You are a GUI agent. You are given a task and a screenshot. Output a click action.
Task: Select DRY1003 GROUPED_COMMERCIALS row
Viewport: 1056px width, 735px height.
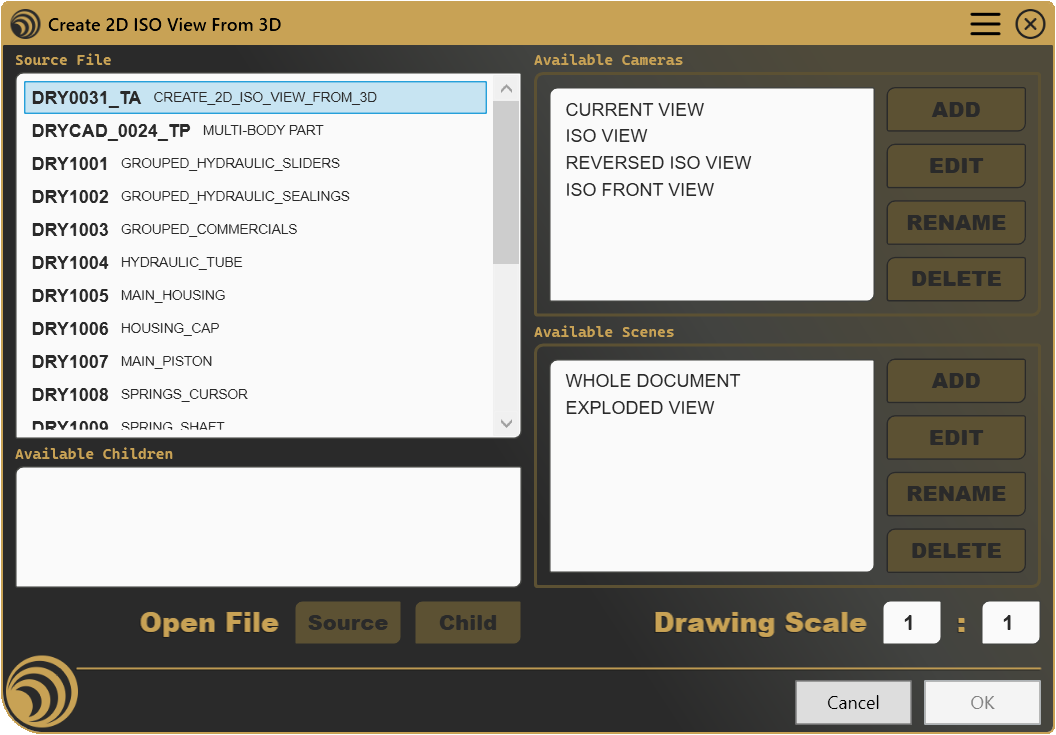coord(255,230)
